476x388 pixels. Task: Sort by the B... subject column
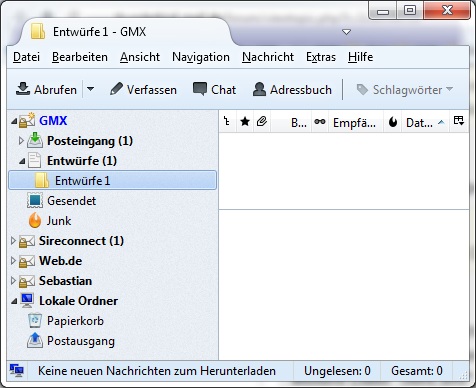[x=292, y=122]
